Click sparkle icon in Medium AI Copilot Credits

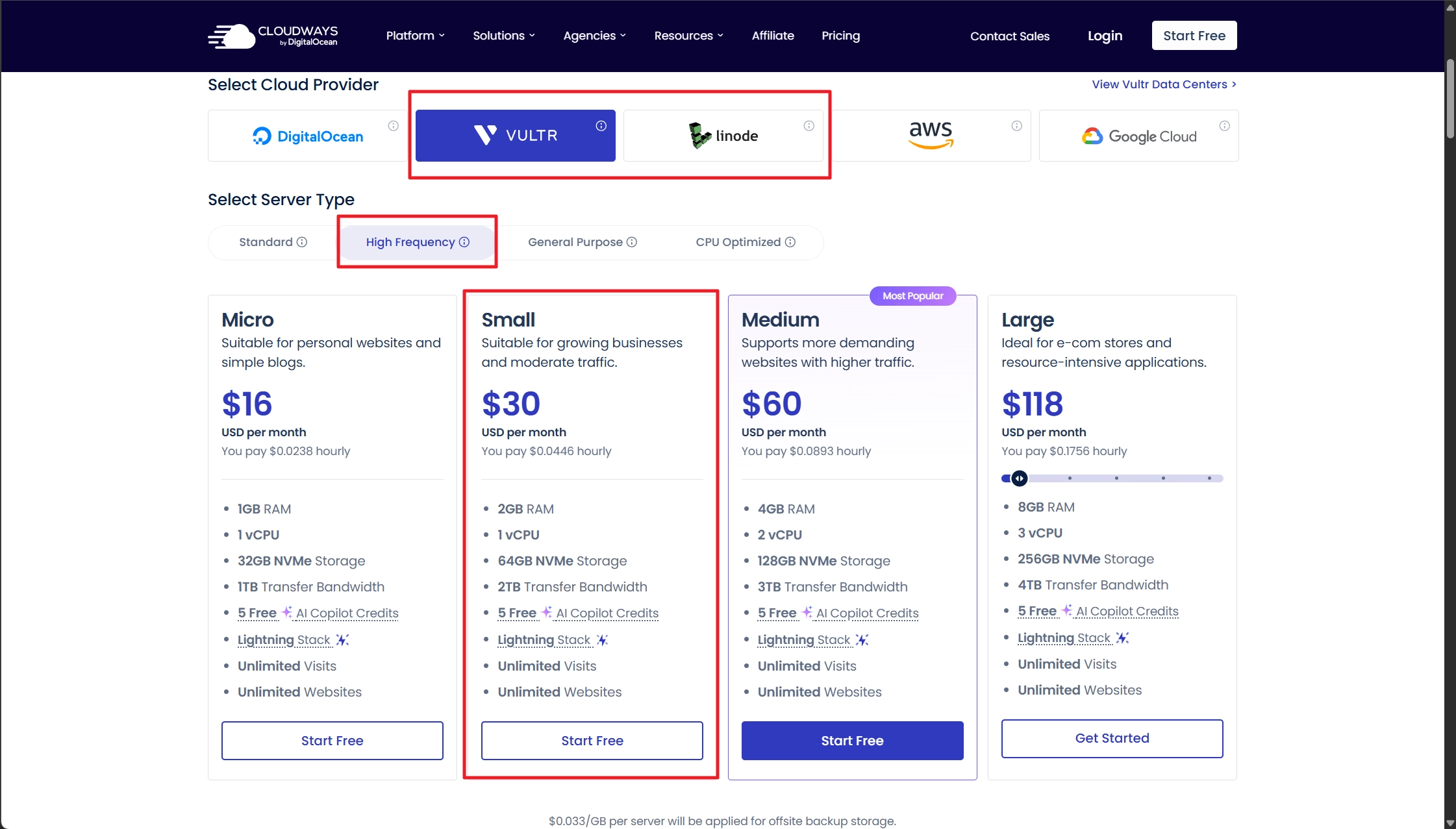tap(807, 612)
